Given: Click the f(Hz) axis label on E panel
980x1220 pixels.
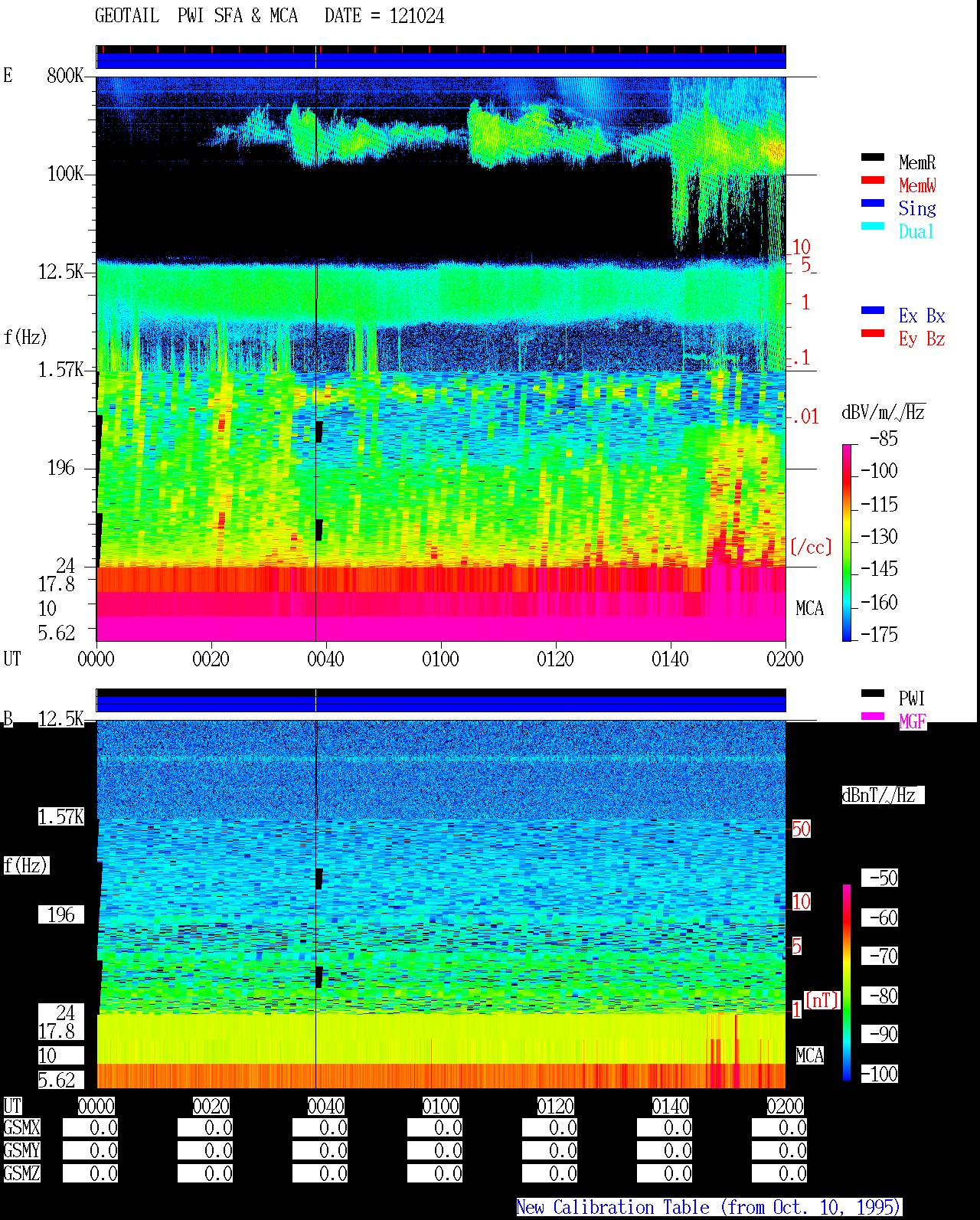Looking at the screenshot, I should 25,337.
